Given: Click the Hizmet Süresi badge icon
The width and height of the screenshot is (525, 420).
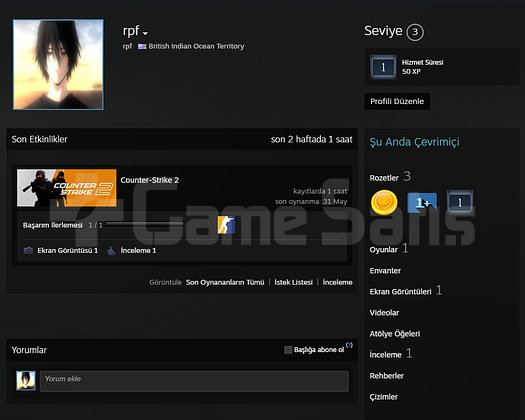Looking at the screenshot, I should 383,67.
